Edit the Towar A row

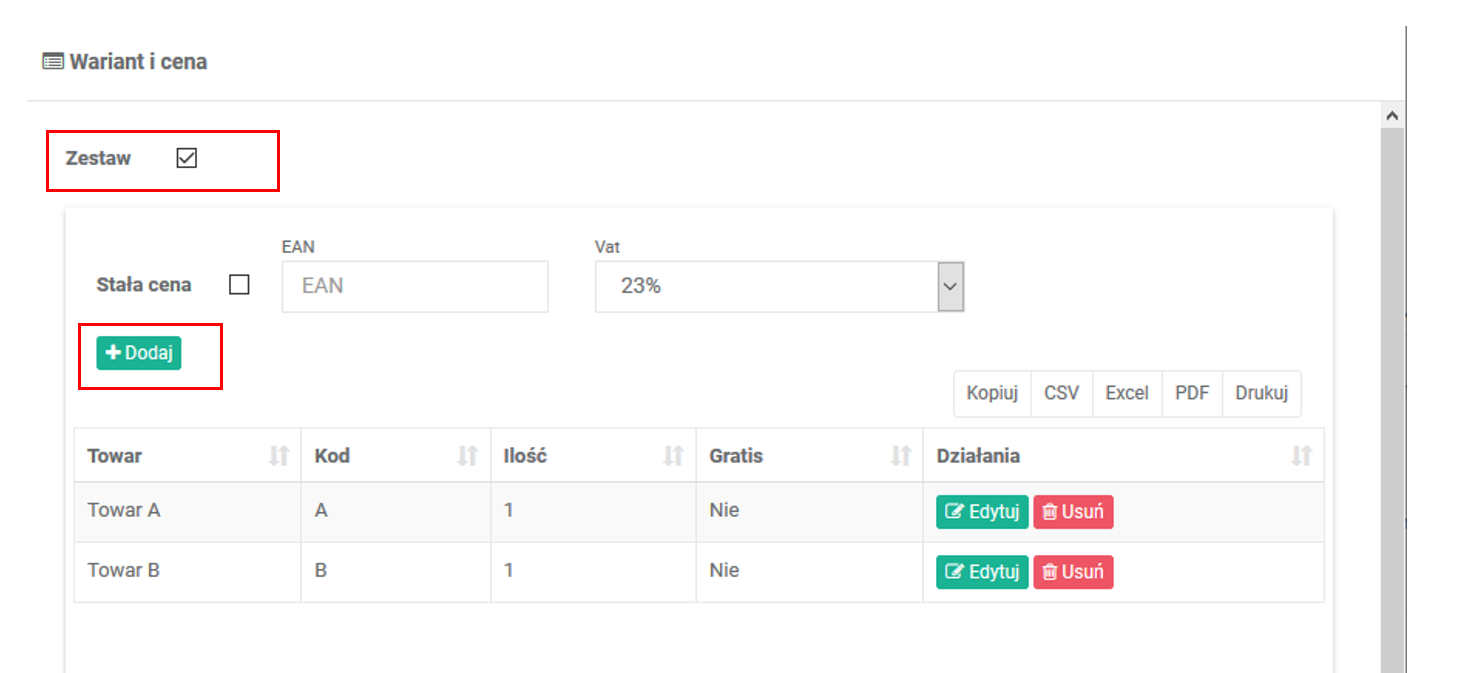tap(982, 512)
